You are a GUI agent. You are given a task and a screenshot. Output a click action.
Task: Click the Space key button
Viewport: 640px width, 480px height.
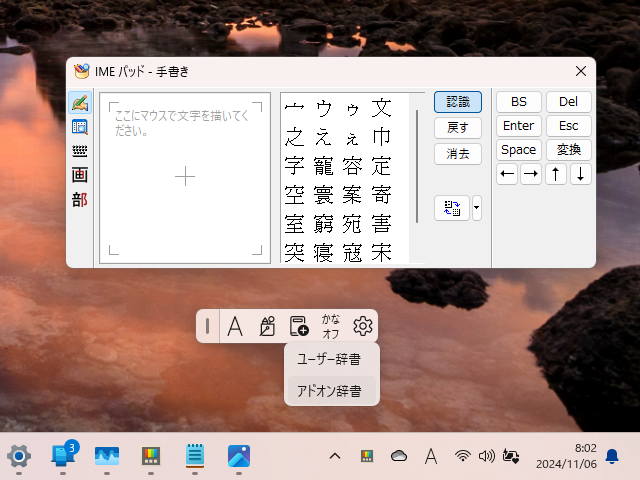coord(519,150)
